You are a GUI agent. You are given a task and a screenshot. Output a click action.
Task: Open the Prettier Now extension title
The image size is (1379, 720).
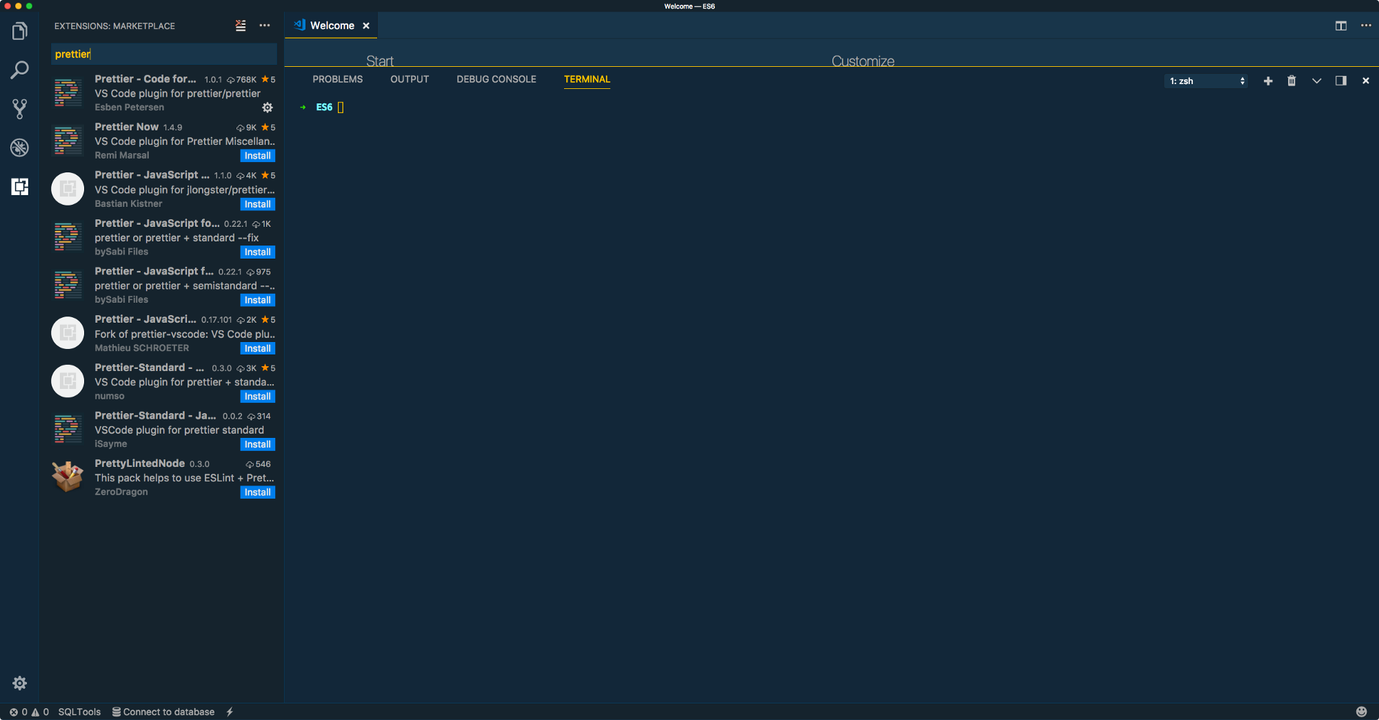127,127
